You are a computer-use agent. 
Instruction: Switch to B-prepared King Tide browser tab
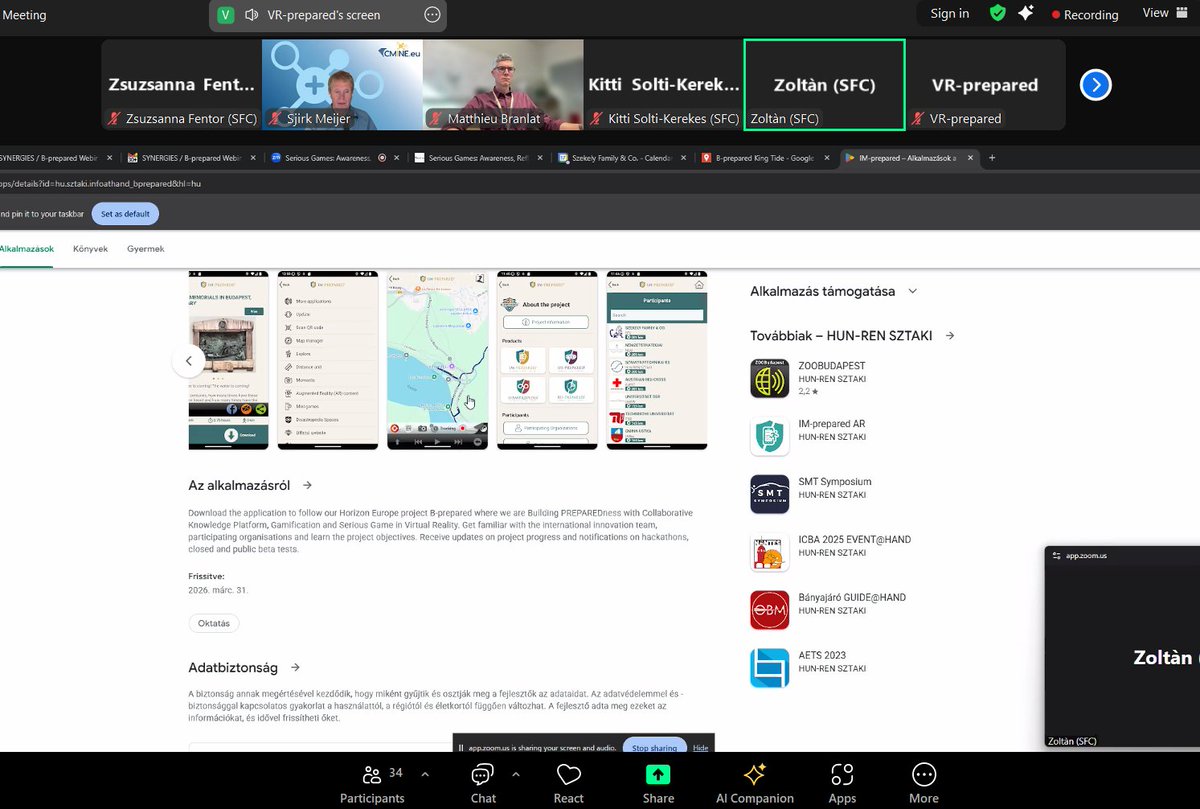pos(766,158)
